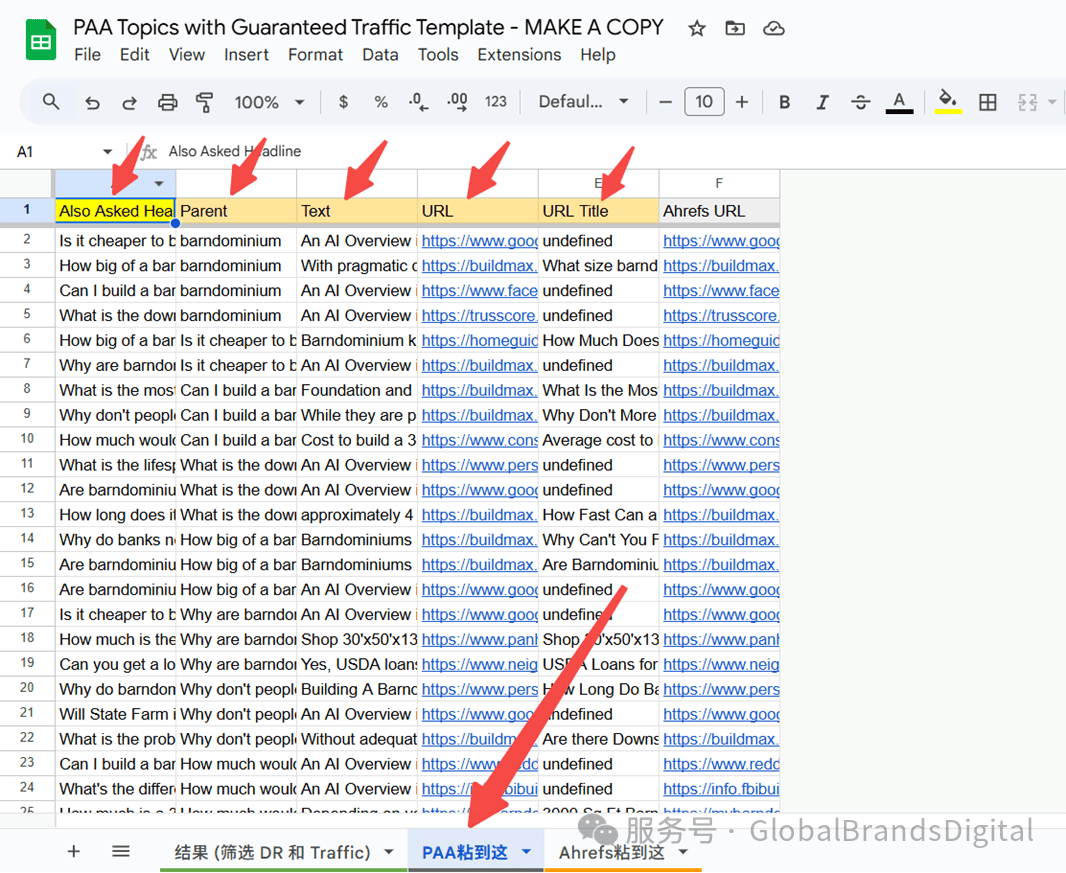
Task: Open the all sheets list icon
Action: [121, 851]
